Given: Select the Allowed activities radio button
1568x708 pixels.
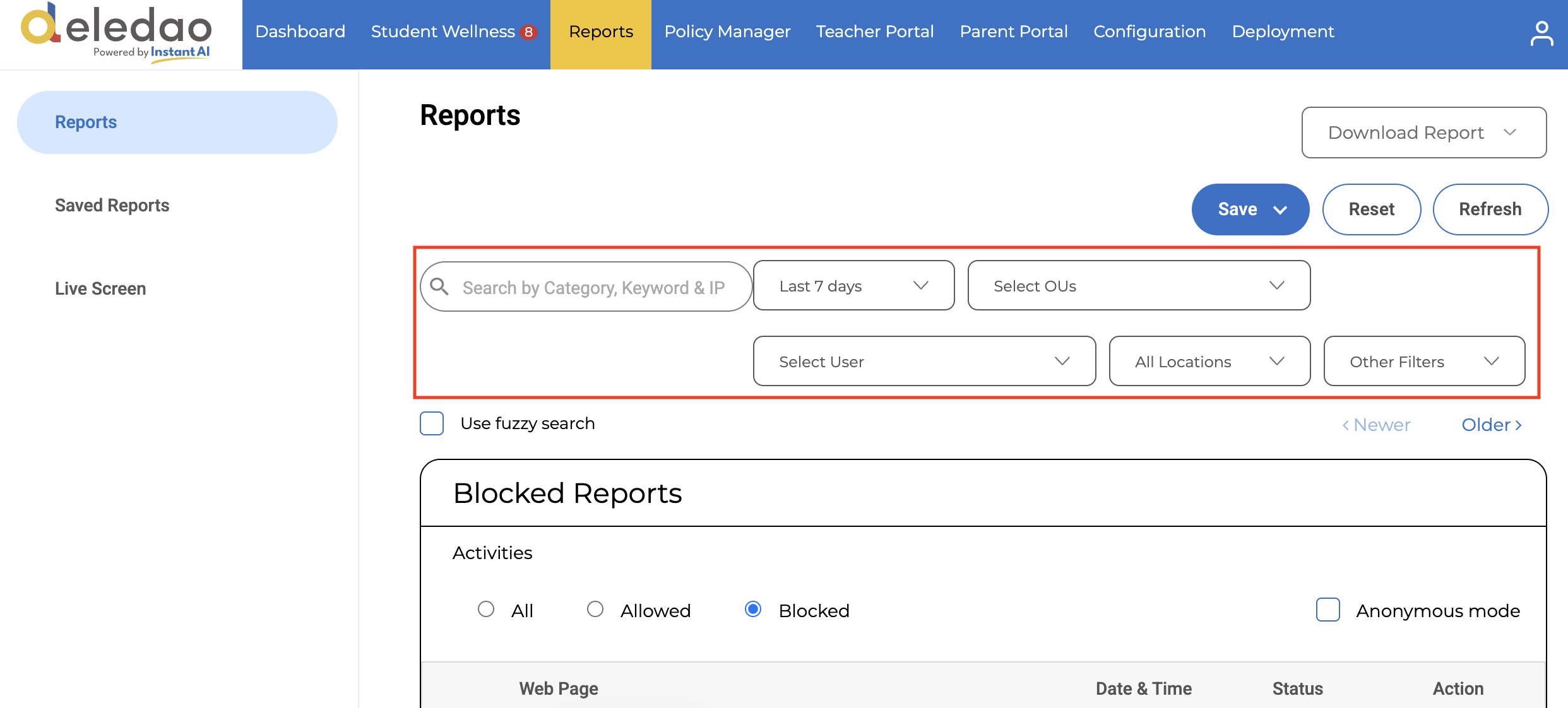Looking at the screenshot, I should point(595,610).
